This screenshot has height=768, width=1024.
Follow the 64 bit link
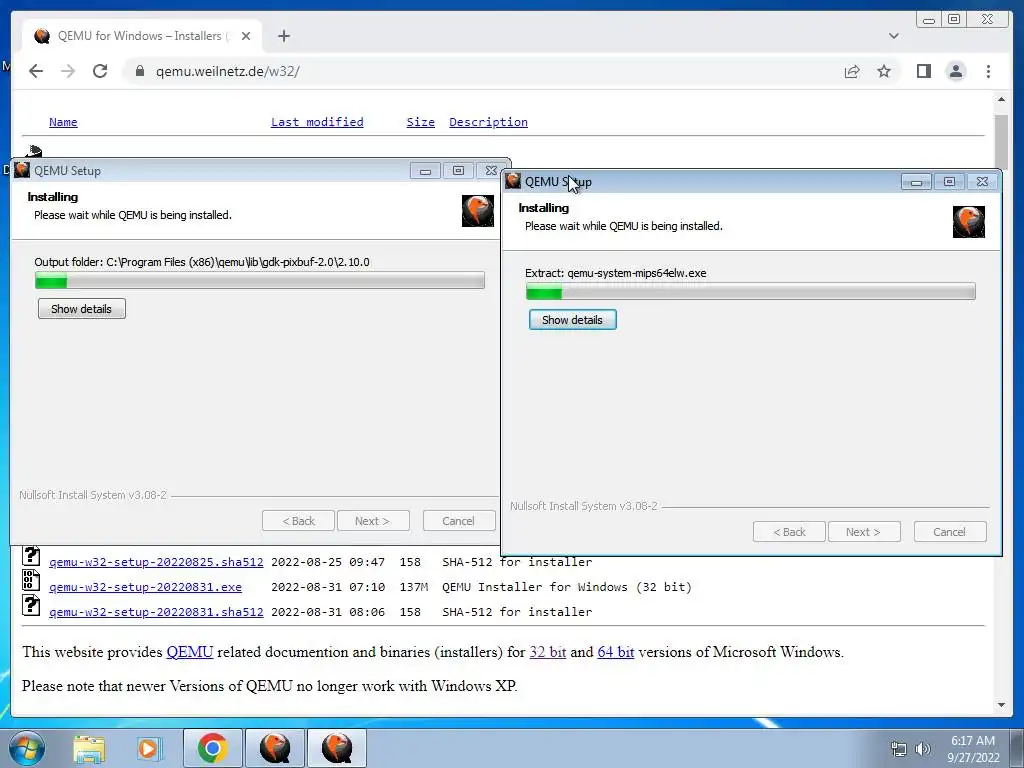point(615,652)
